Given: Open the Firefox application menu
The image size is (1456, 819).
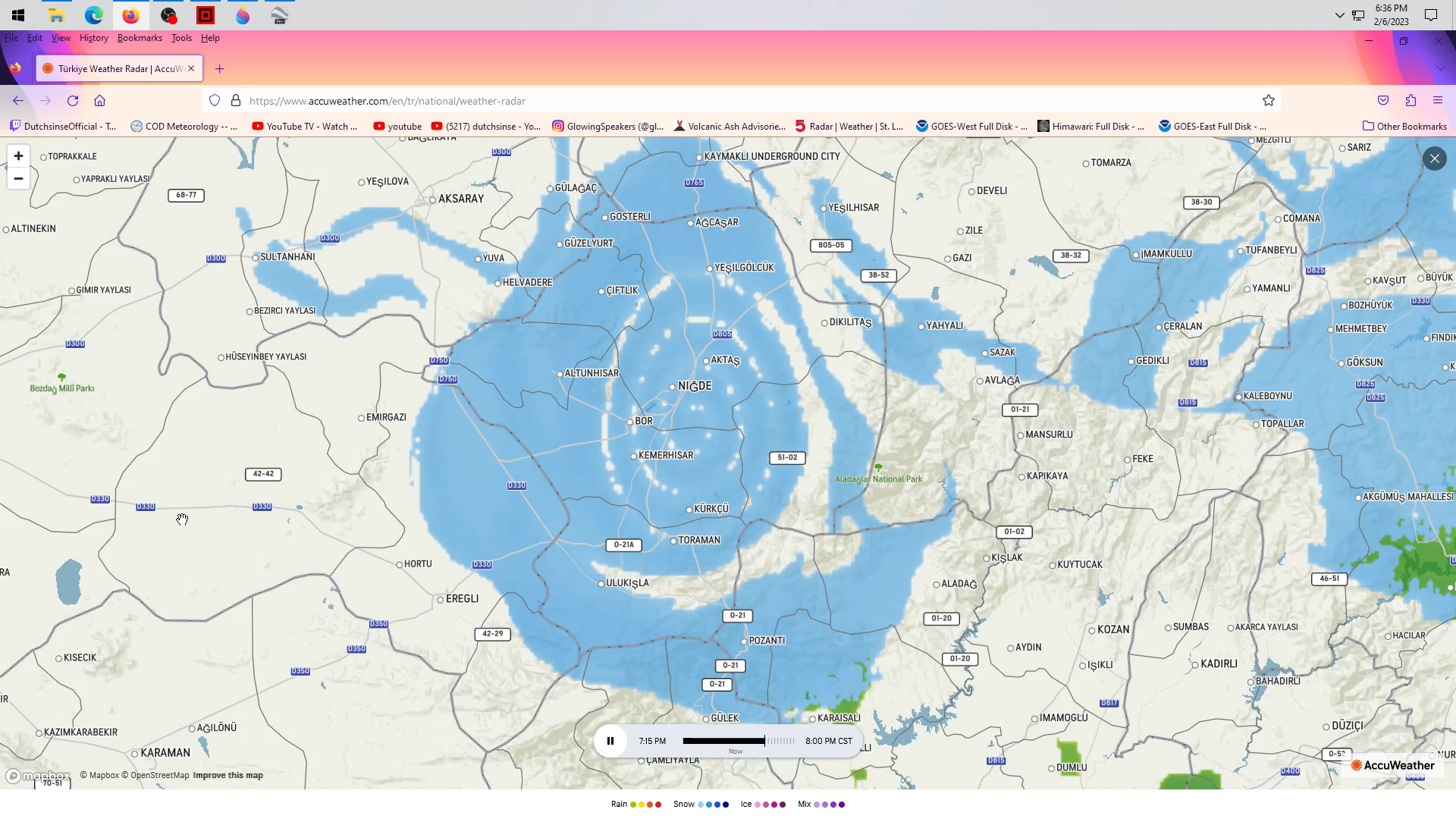Looking at the screenshot, I should [x=1438, y=101].
